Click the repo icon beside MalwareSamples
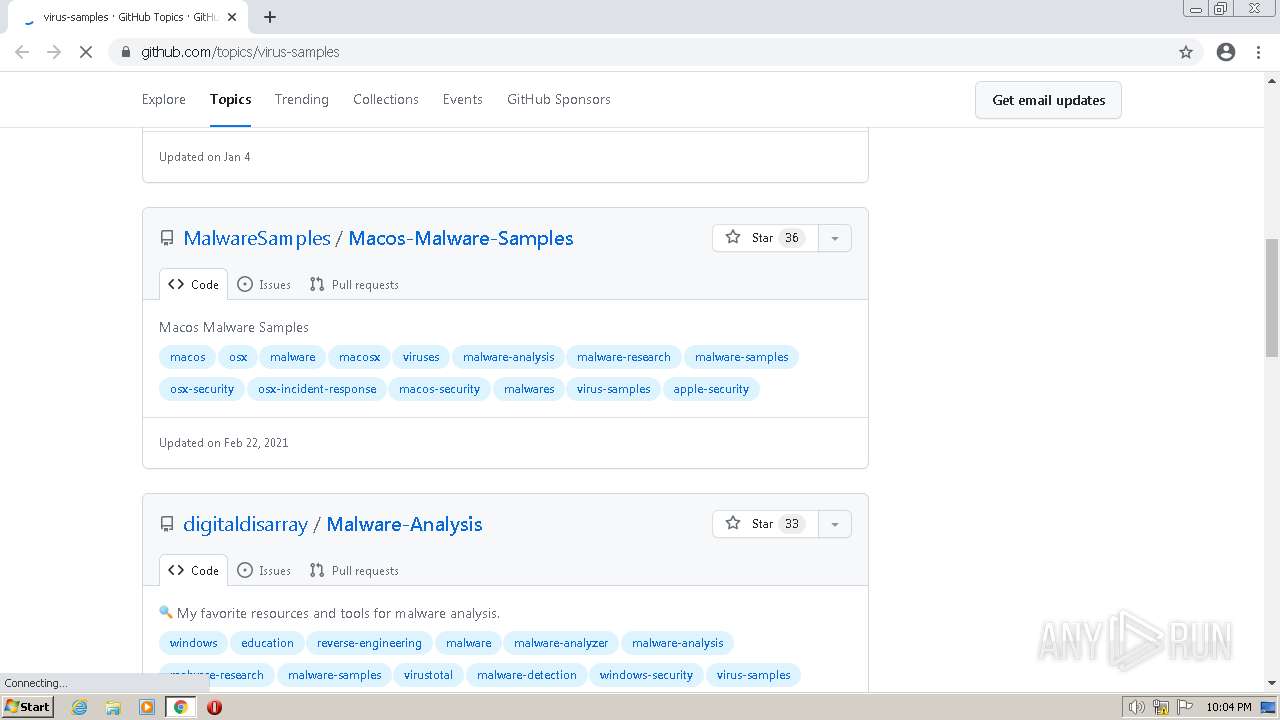The image size is (1280, 720). pos(167,238)
